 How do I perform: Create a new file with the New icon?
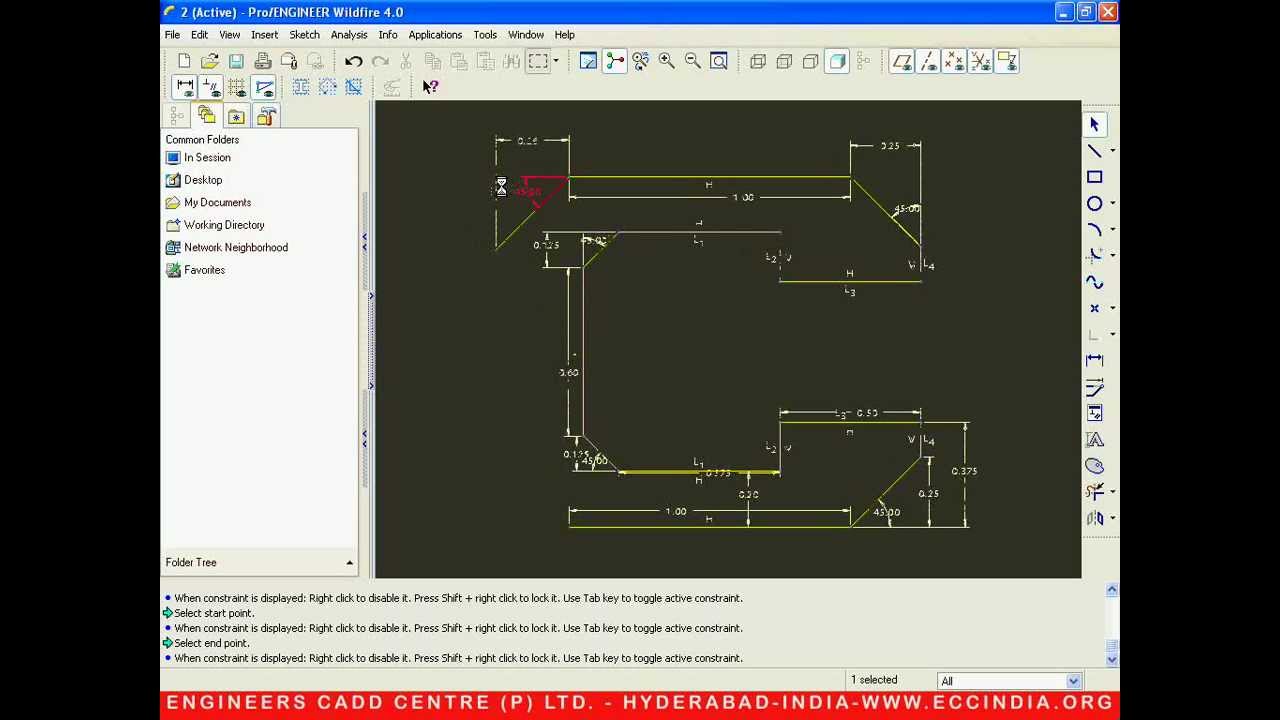pyautogui.click(x=184, y=61)
